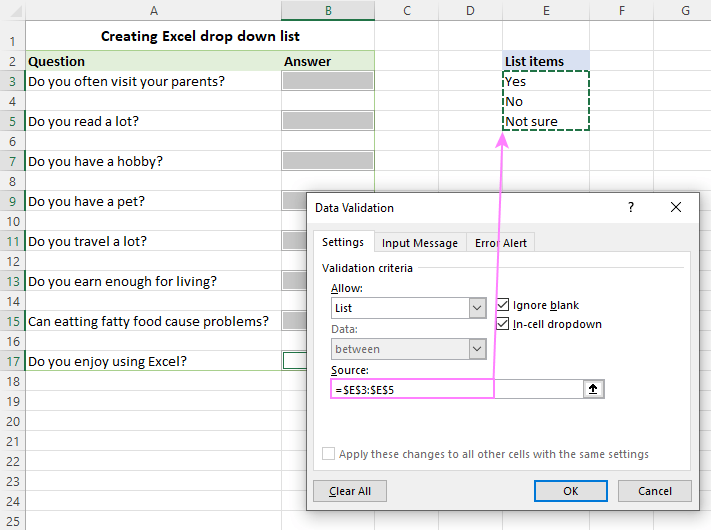The image size is (711, 530).
Task: Switch to the Settings tab
Action: 343,242
